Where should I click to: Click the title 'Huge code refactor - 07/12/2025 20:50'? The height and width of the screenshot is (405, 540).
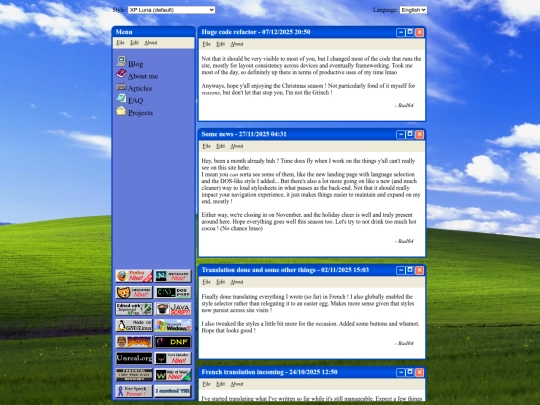tap(256, 32)
